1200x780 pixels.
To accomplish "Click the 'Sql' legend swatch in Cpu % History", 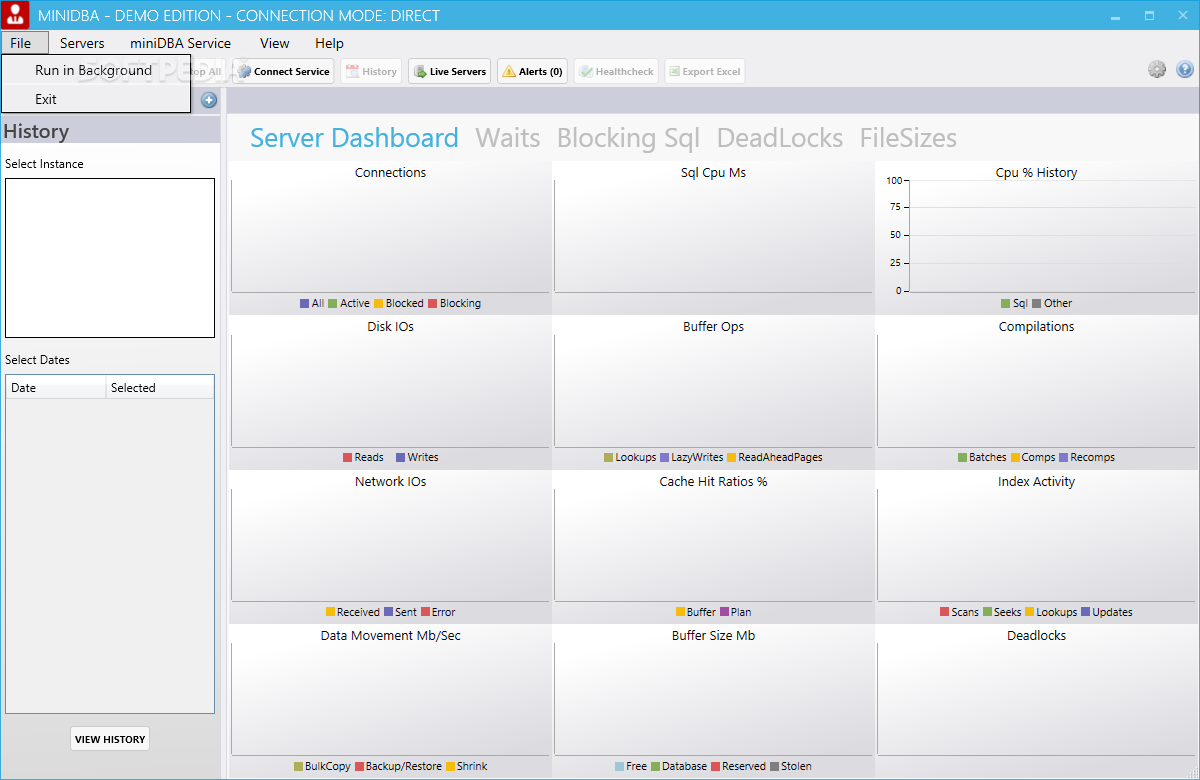I will [x=1005, y=303].
